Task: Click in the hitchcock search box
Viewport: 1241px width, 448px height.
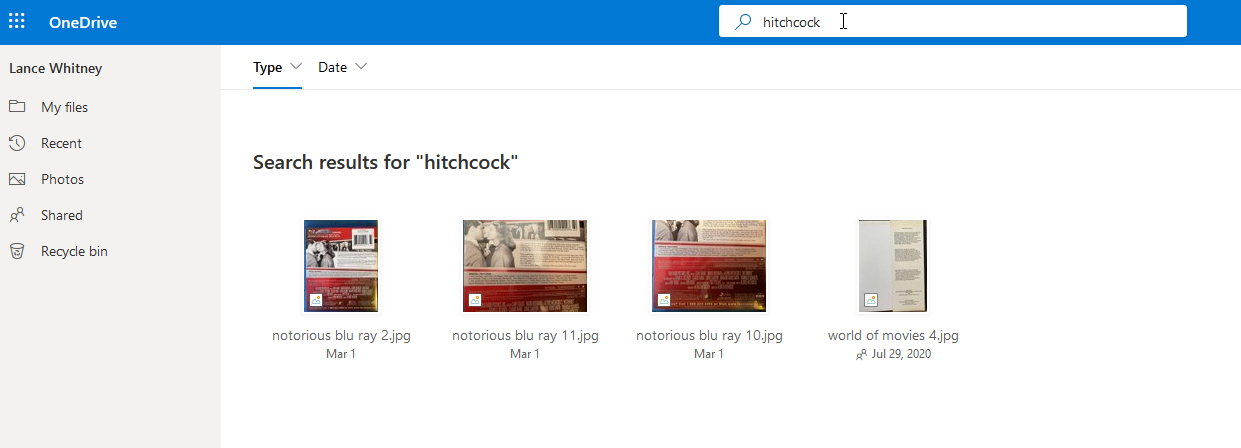Action: (x=953, y=22)
